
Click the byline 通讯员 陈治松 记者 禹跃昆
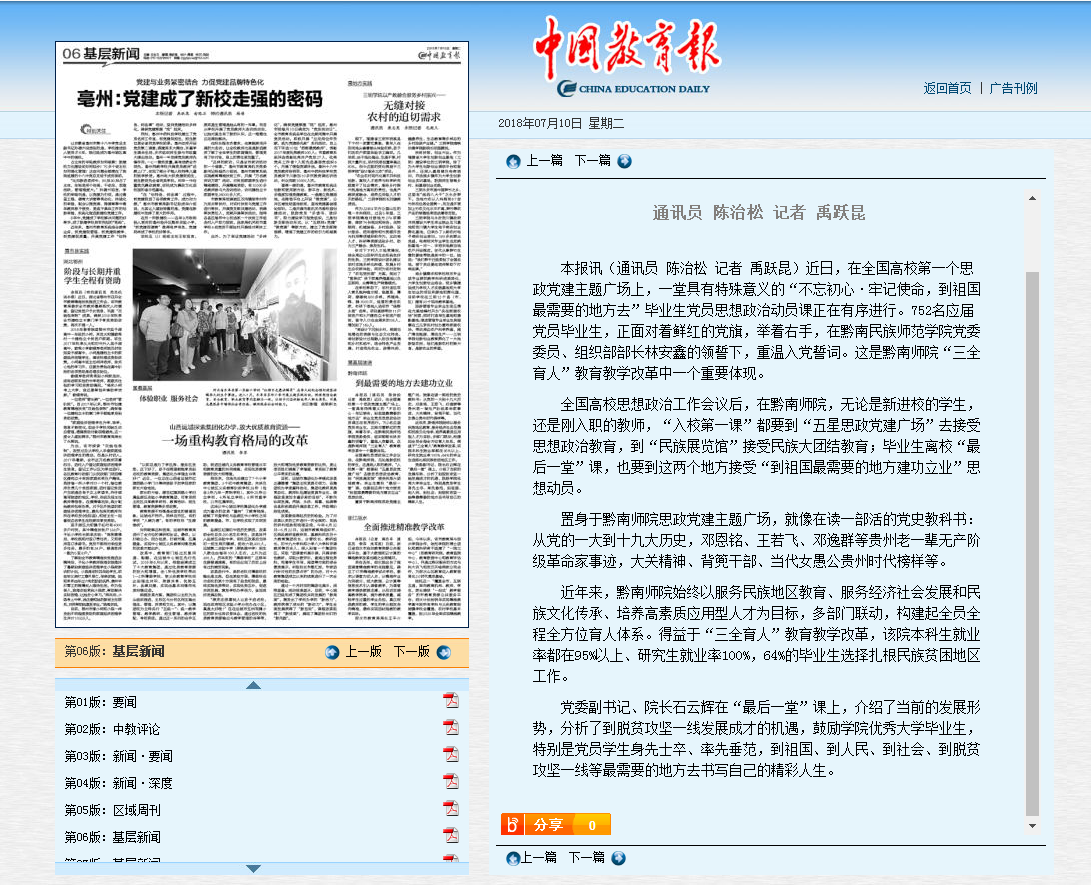(x=759, y=213)
